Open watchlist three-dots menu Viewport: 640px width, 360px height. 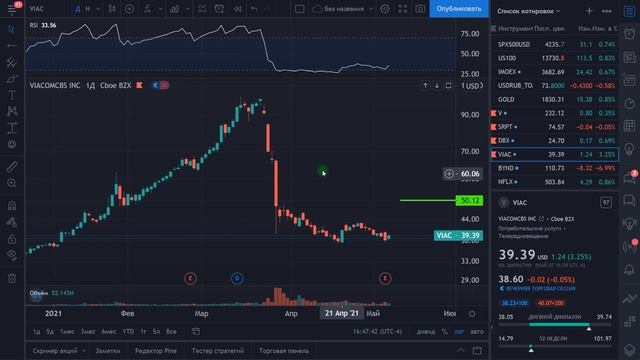(607, 11)
